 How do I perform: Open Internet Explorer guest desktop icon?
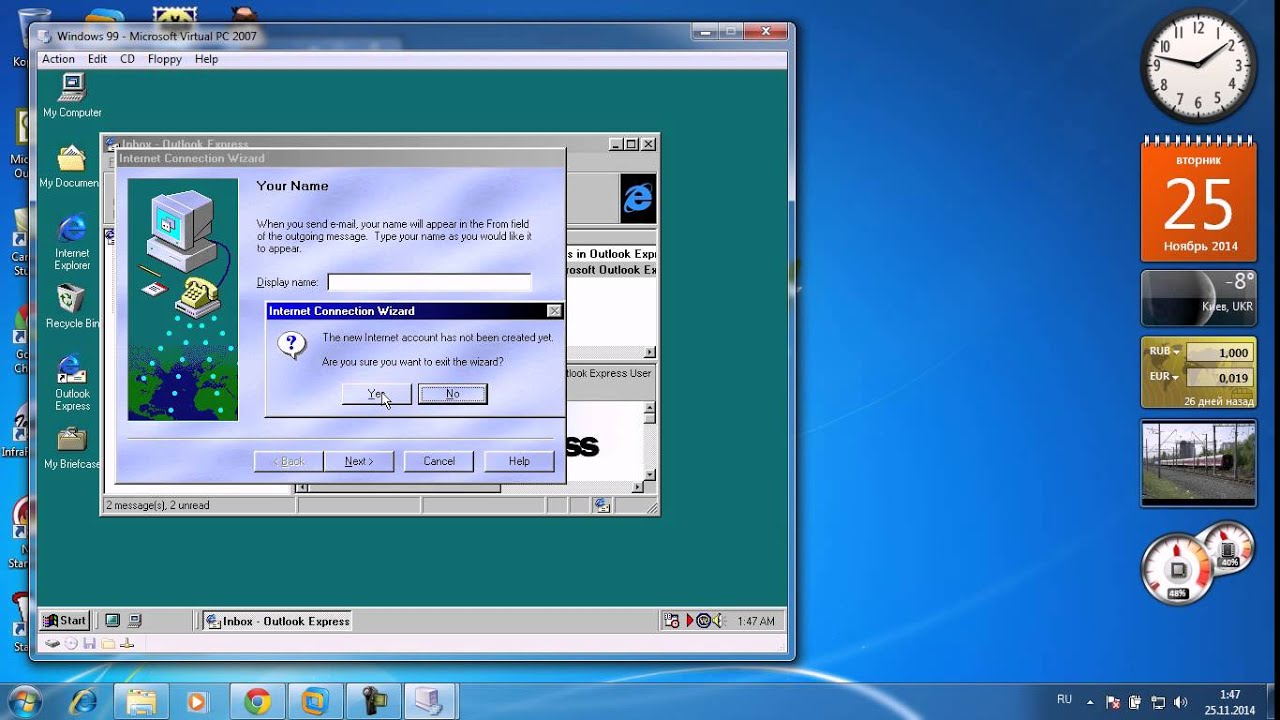tap(72, 243)
